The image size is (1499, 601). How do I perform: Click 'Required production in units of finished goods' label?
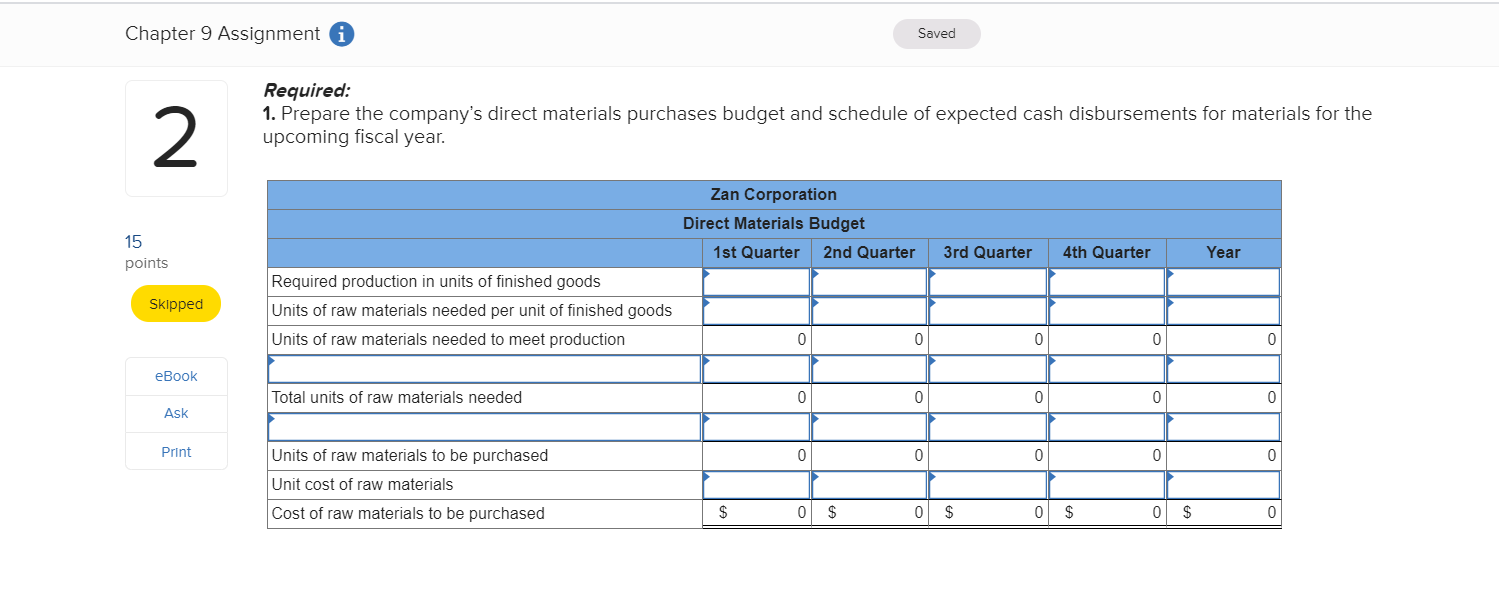point(436,282)
